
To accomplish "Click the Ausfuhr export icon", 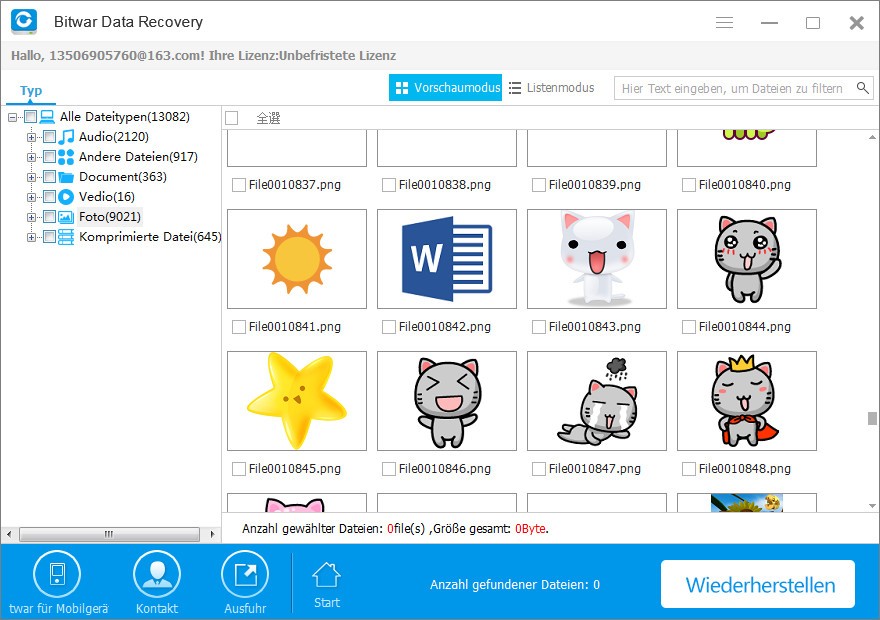I will (245, 575).
